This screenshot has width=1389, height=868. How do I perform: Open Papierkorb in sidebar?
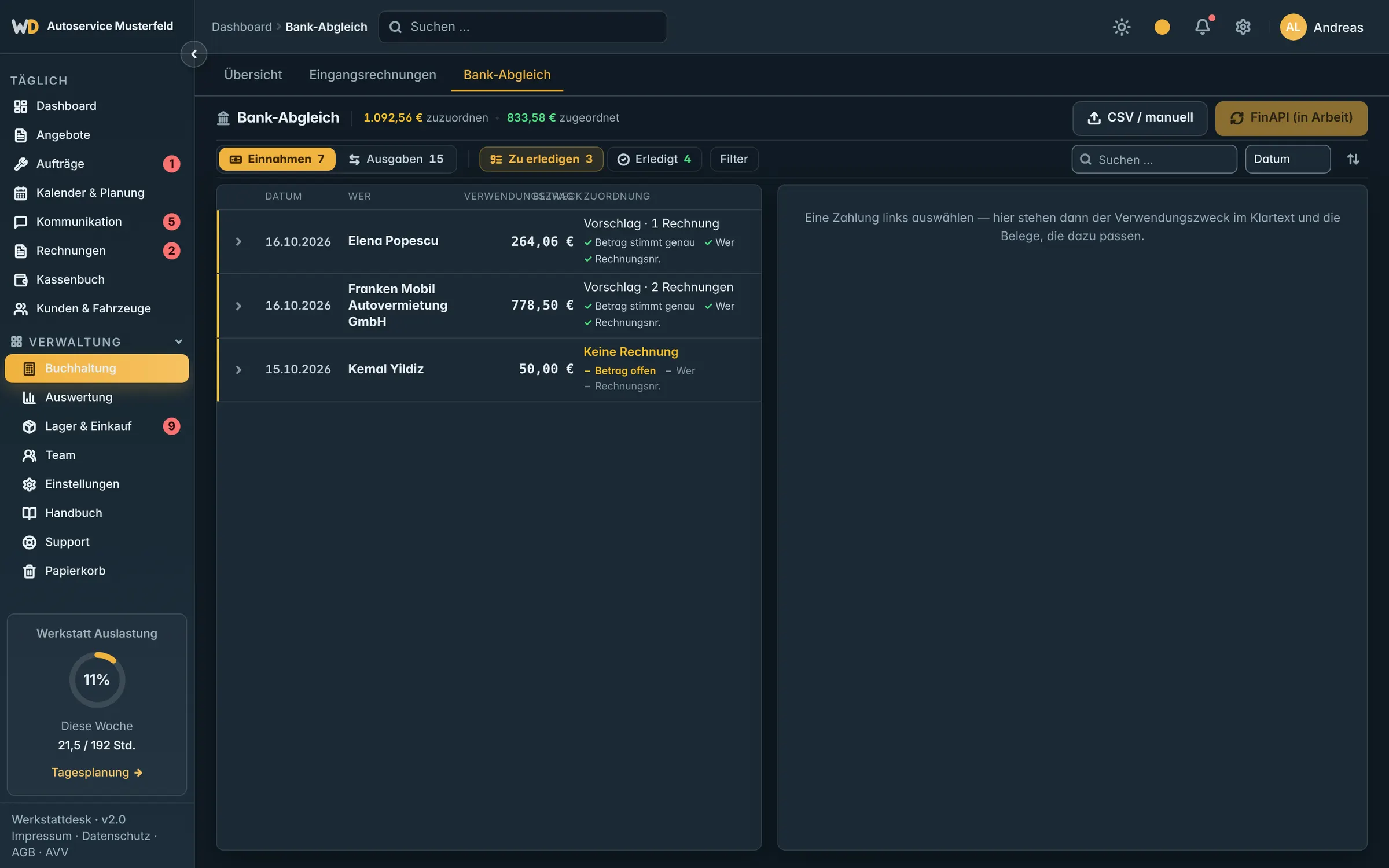coord(97,571)
